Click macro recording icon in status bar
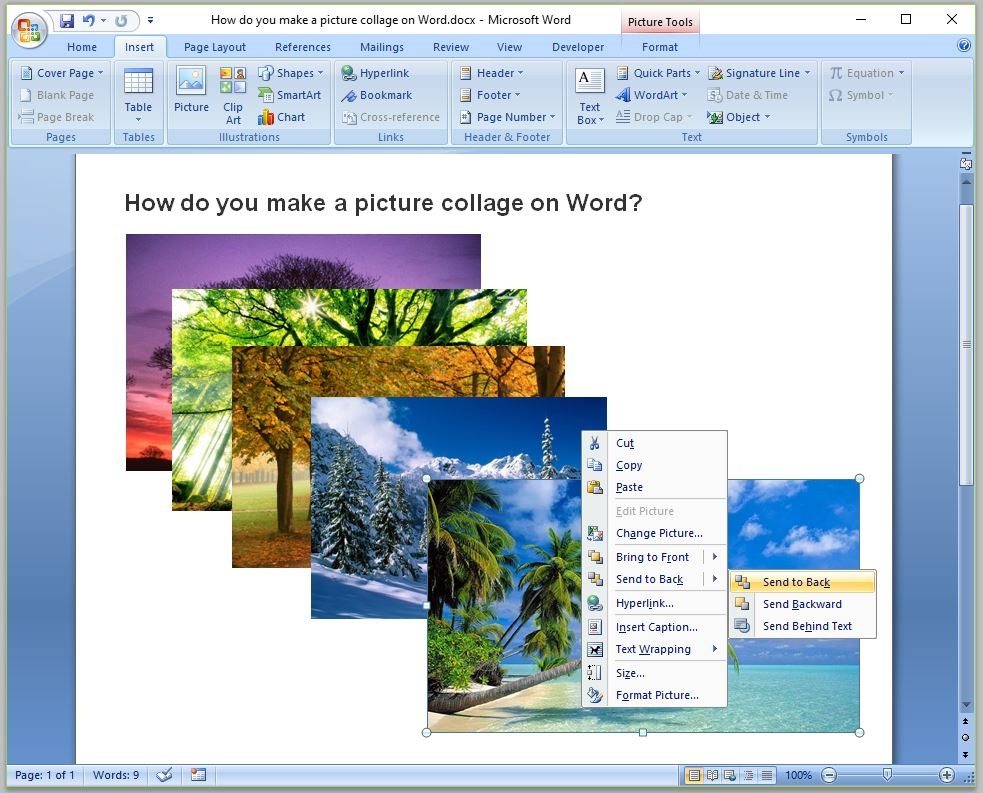Viewport: 983px width, 793px height. (x=198, y=775)
